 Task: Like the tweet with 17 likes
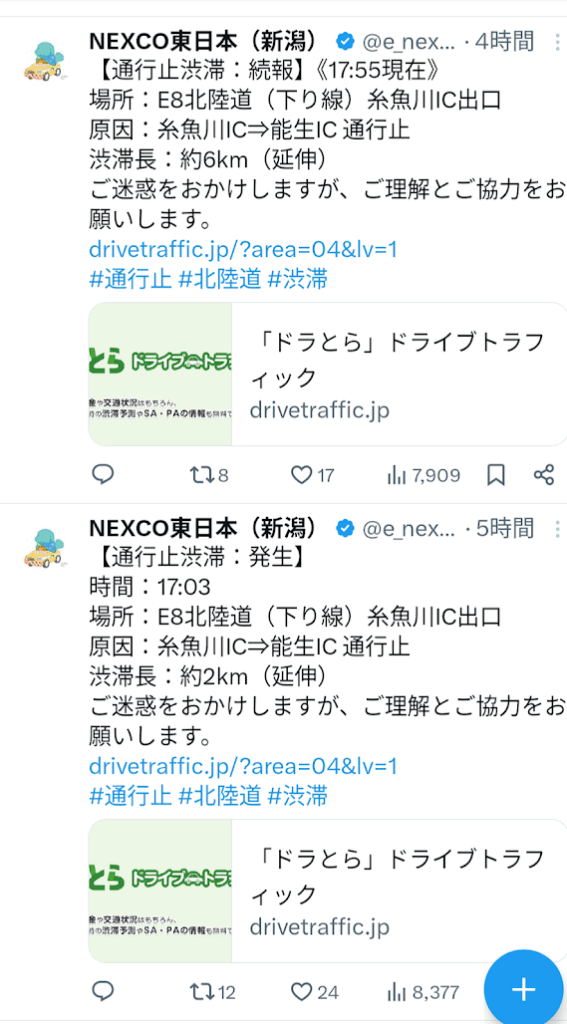[312, 475]
